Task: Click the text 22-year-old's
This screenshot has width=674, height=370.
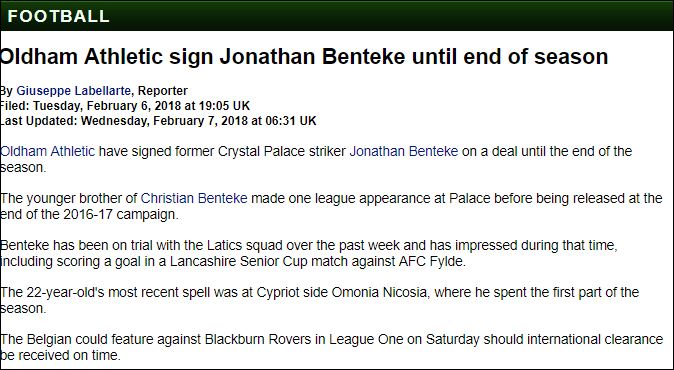Action: [x=65, y=292]
